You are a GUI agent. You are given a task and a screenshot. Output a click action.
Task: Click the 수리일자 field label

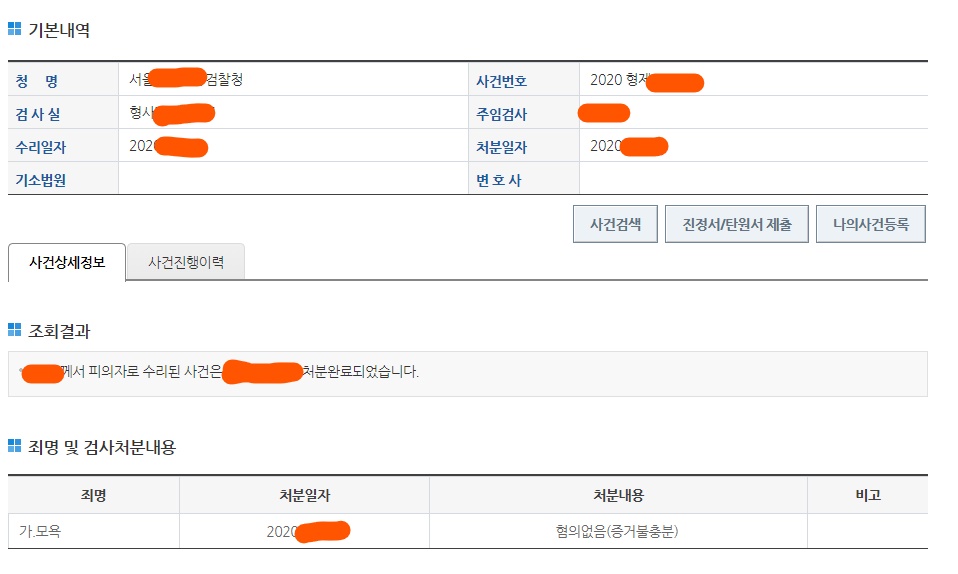pos(40,147)
